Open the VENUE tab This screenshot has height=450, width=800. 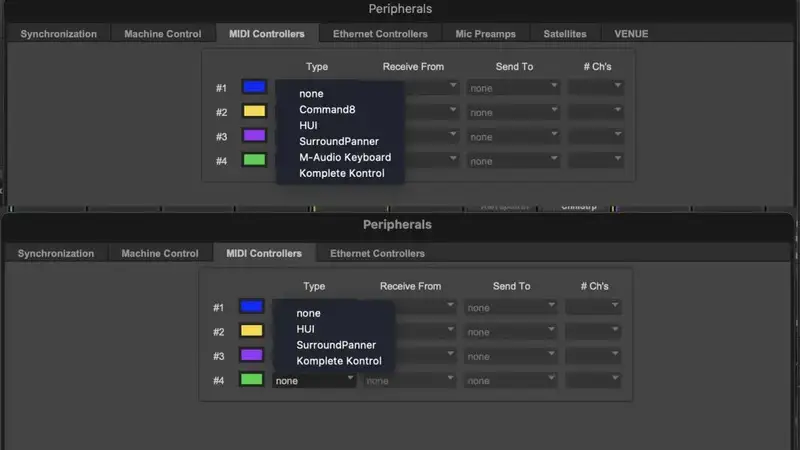coord(631,34)
